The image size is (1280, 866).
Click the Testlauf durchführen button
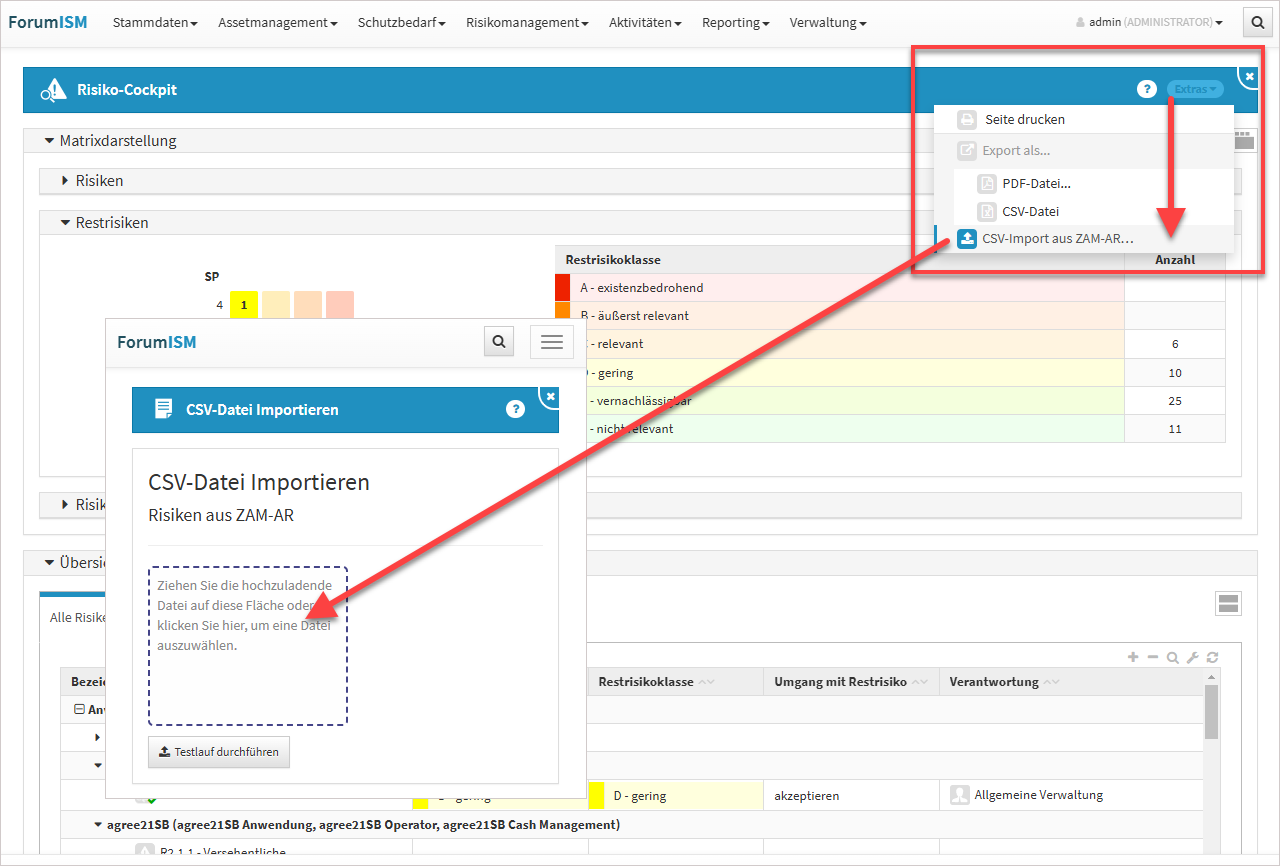219,752
